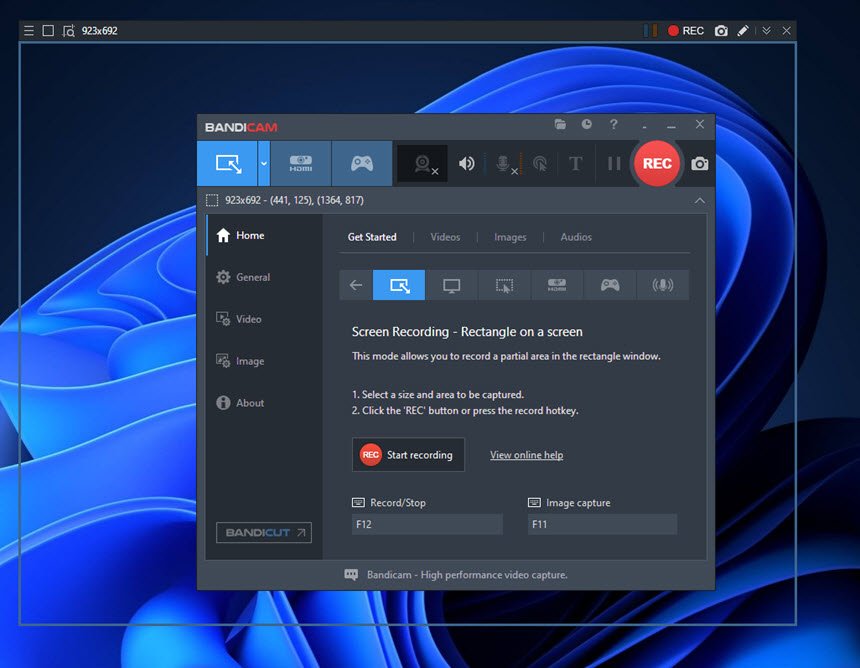
Task: Open the View online help link
Action: [527, 455]
